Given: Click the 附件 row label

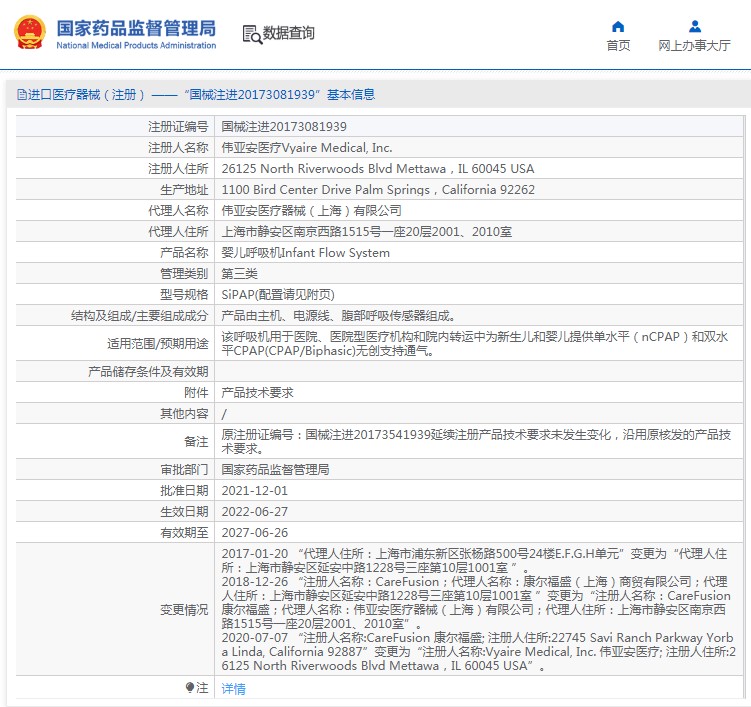Looking at the screenshot, I should 196,393.
